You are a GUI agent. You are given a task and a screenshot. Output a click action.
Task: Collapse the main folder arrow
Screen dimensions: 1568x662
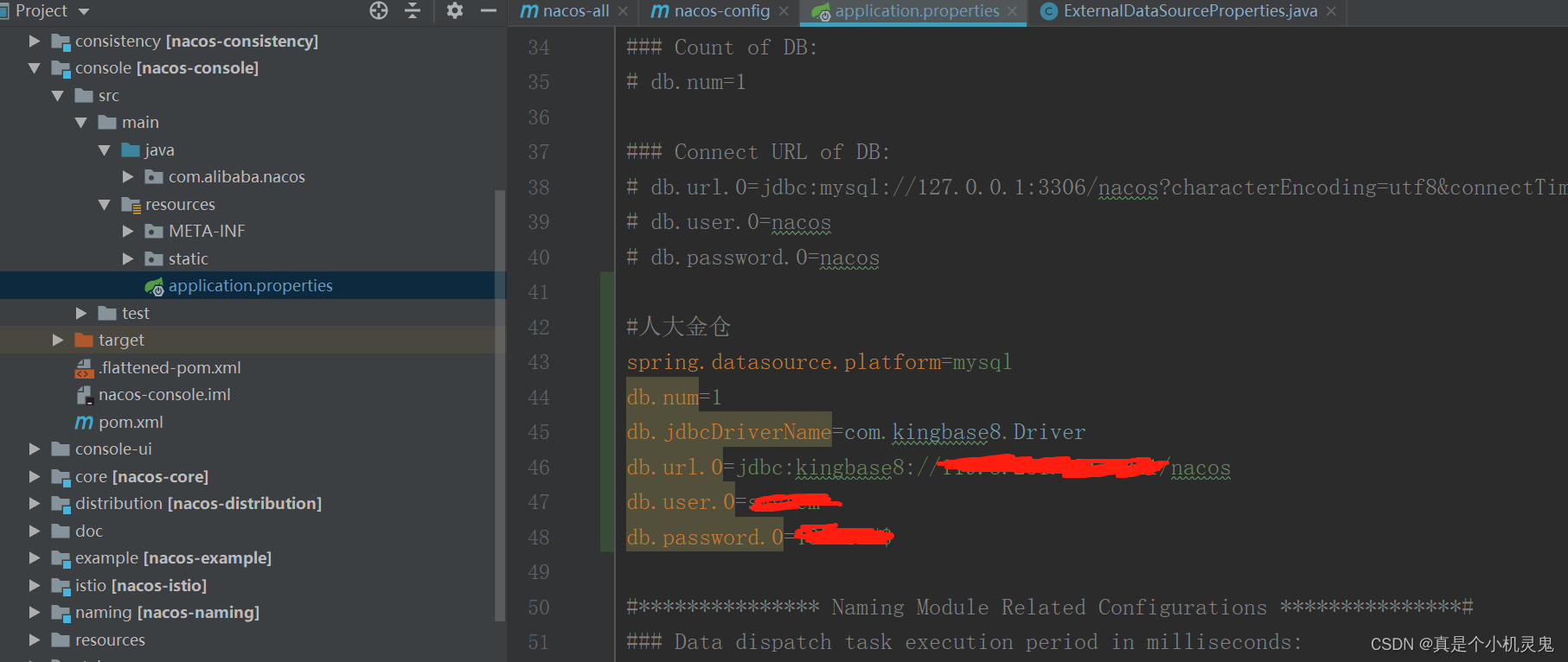pyautogui.click(x=81, y=122)
